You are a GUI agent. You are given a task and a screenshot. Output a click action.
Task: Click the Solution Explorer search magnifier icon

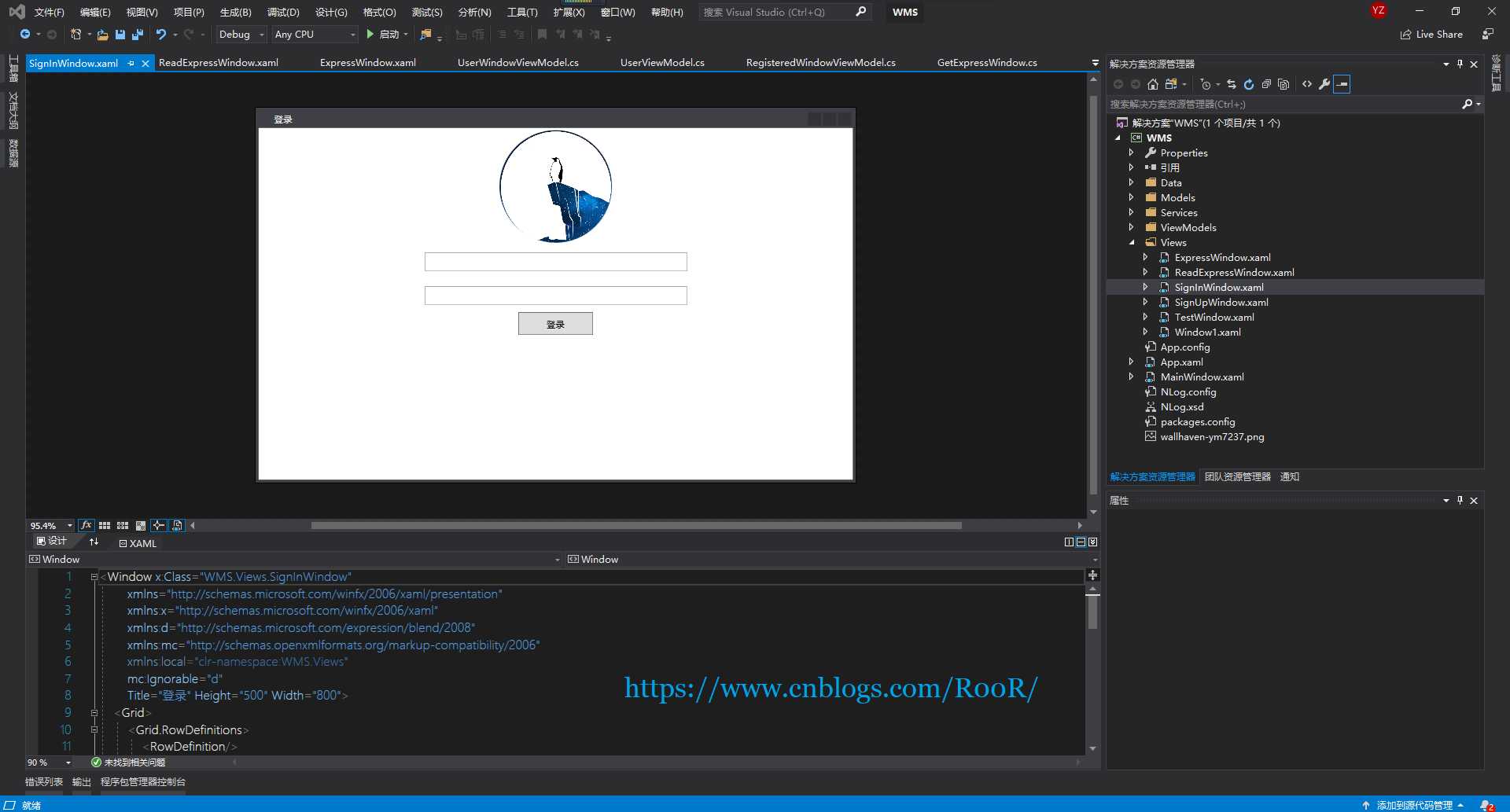pos(1467,104)
